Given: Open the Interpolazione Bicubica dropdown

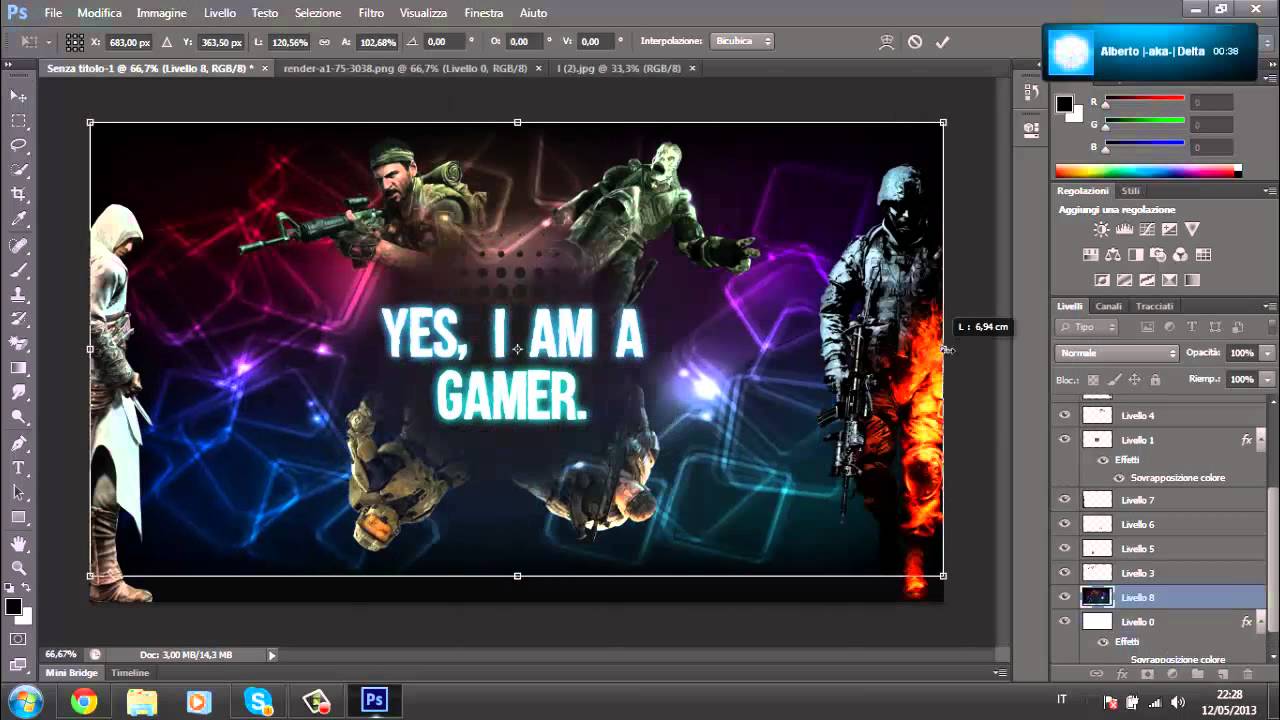Looking at the screenshot, I should tap(743, 42).
